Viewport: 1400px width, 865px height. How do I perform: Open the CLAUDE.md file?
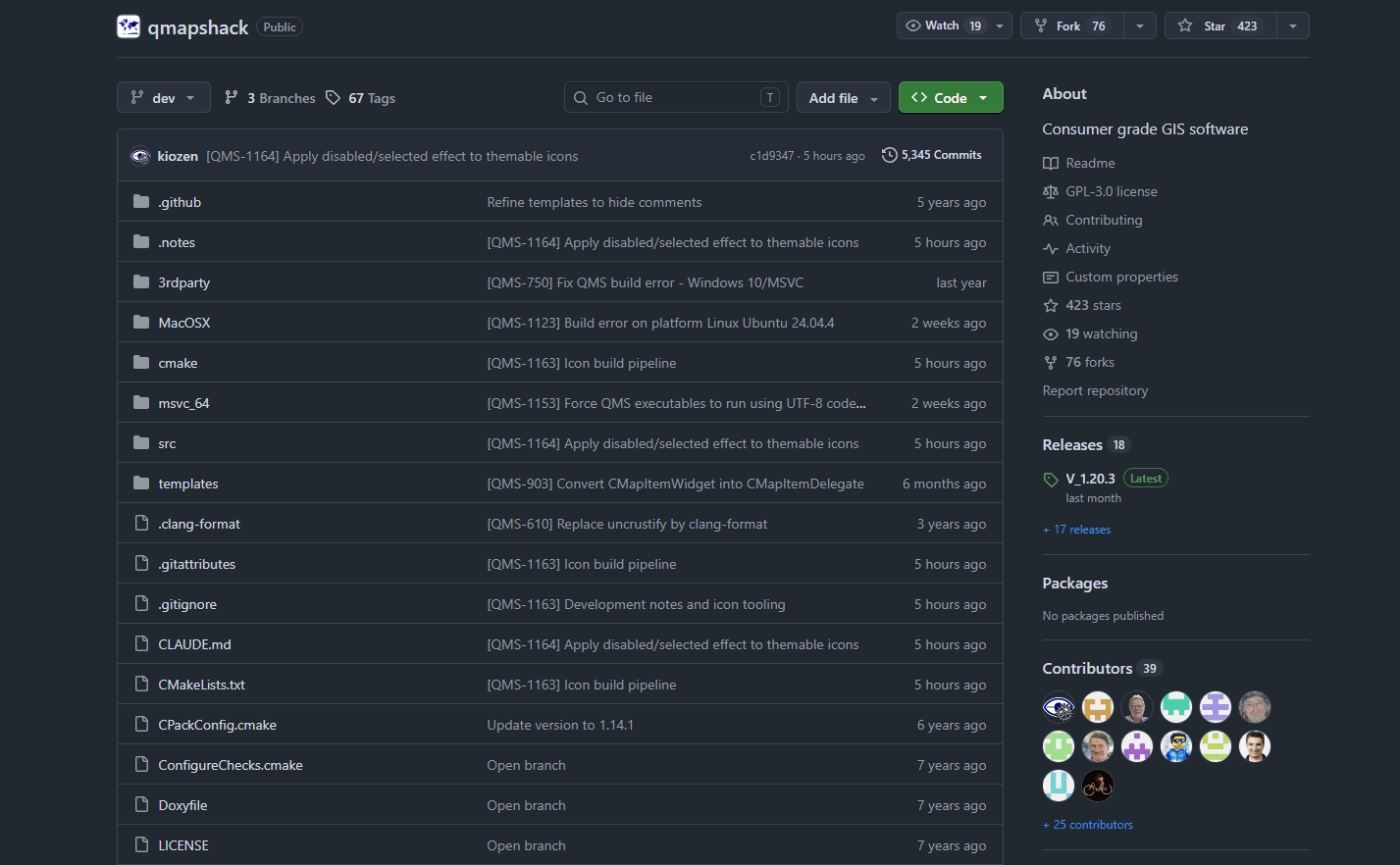point(194,644)
